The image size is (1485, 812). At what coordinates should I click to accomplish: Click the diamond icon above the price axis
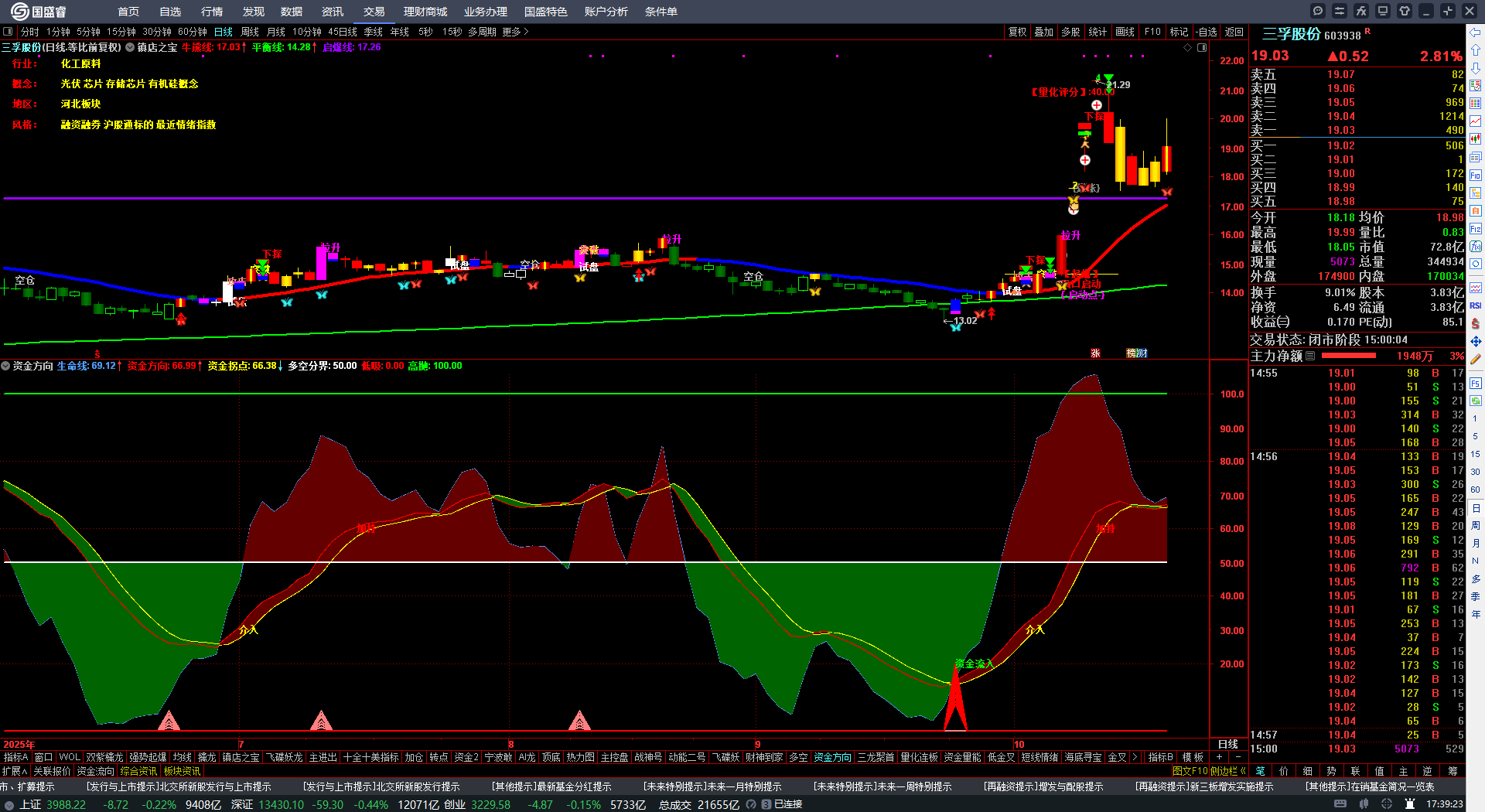coord(1188,48)
